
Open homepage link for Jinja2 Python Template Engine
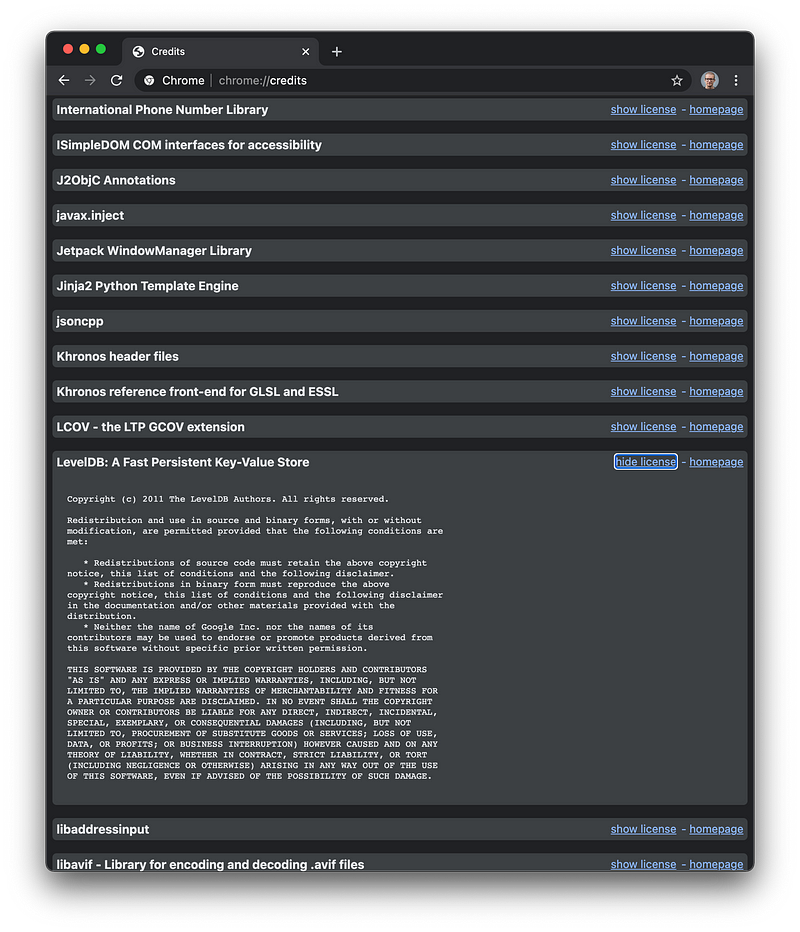pyautogui.click(x=716, y=286)
